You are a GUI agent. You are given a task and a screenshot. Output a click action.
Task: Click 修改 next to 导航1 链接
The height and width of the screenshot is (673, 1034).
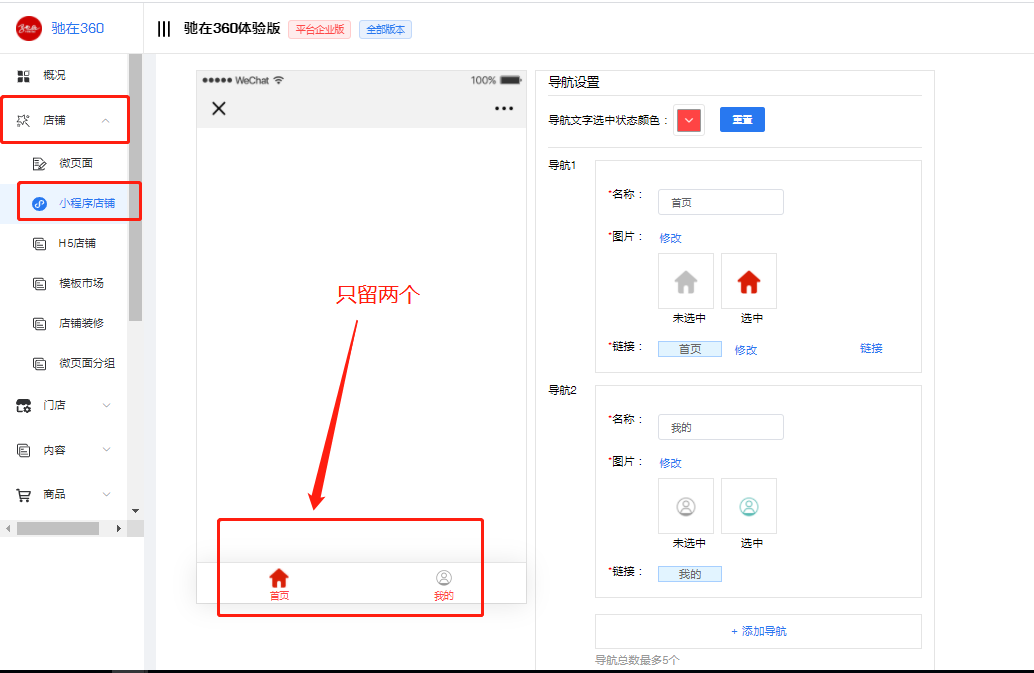click(746, 350)
